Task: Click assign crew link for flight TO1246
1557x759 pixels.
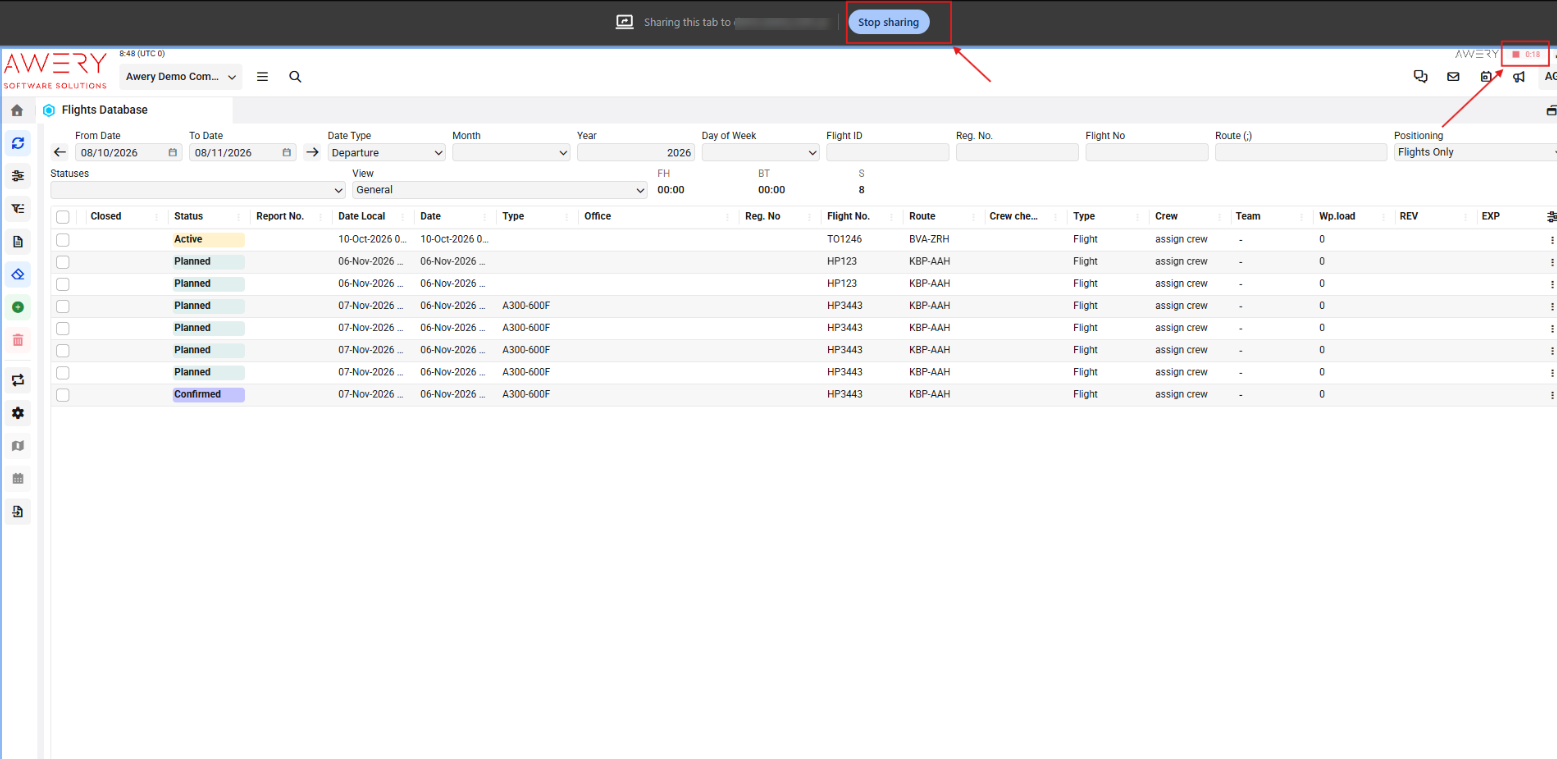Action: (x=1182, y=240)
